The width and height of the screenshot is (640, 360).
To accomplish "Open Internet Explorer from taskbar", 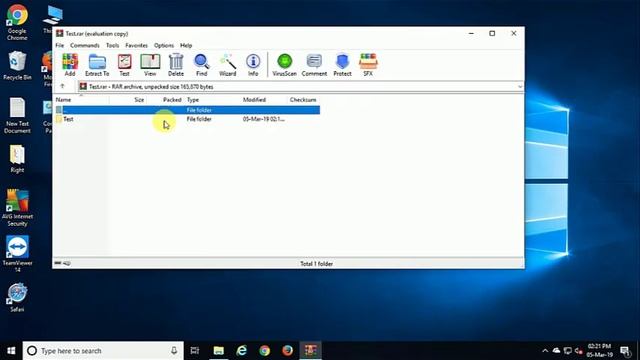I will click(x=242, y=351).
